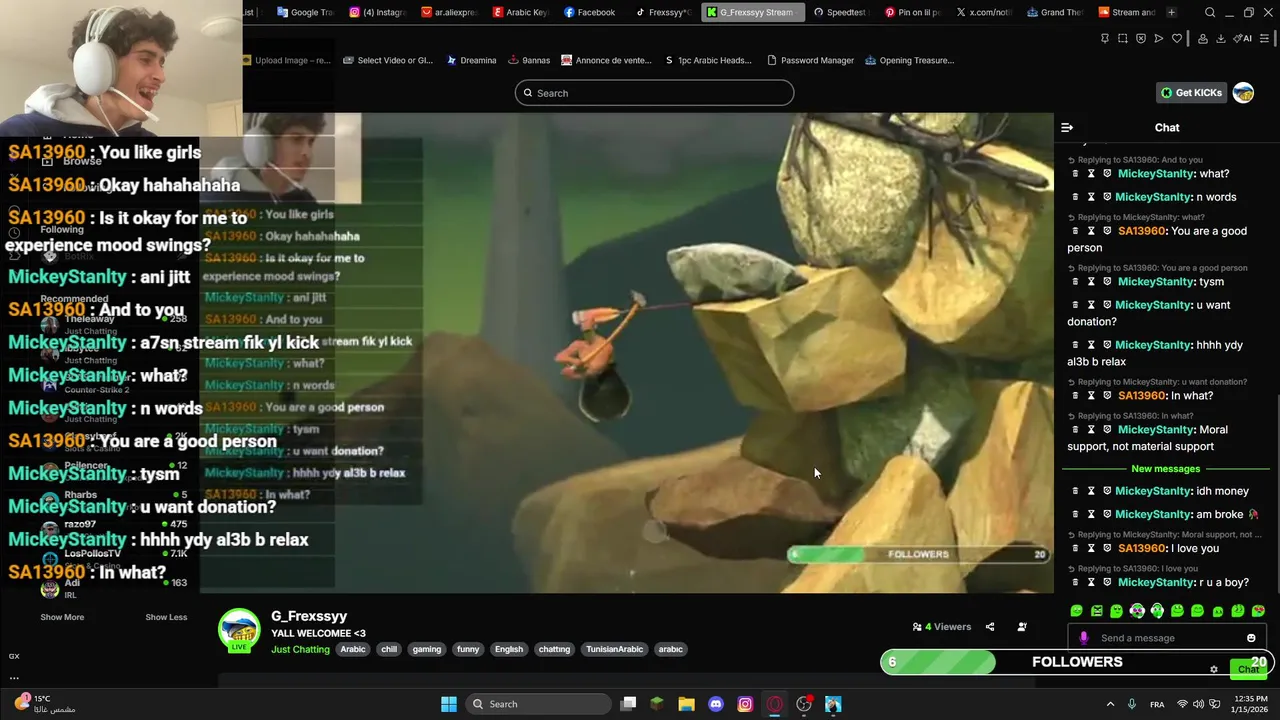The width and height of the screenshot is (1280, 720).
Task: Click the Kick search field
Action: click(654, 93)
